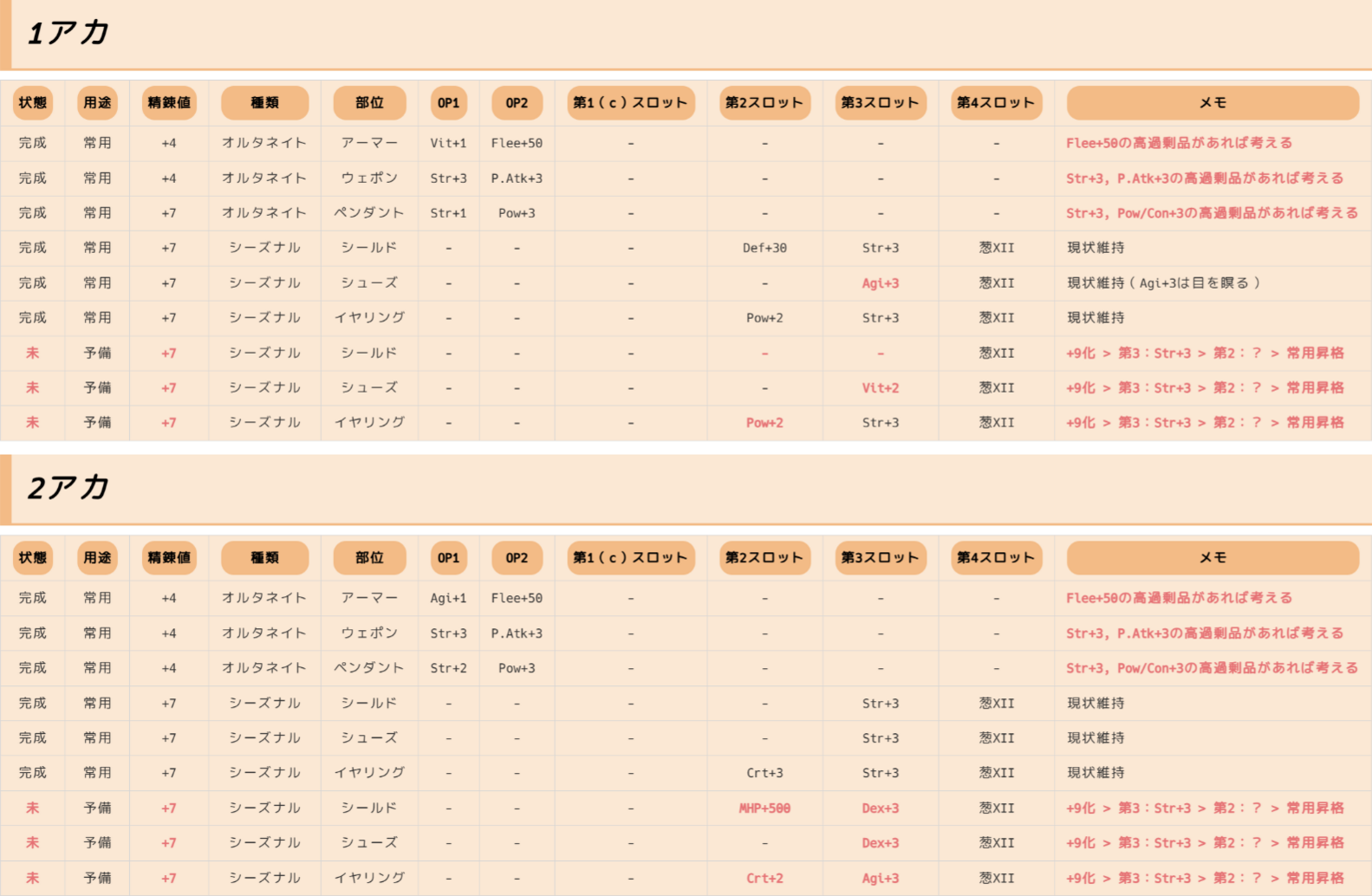Image resolution: width=1372 pixels, height=896 pixels.
Task: Click the 1アカ section heading
Action: coord(68,33)
